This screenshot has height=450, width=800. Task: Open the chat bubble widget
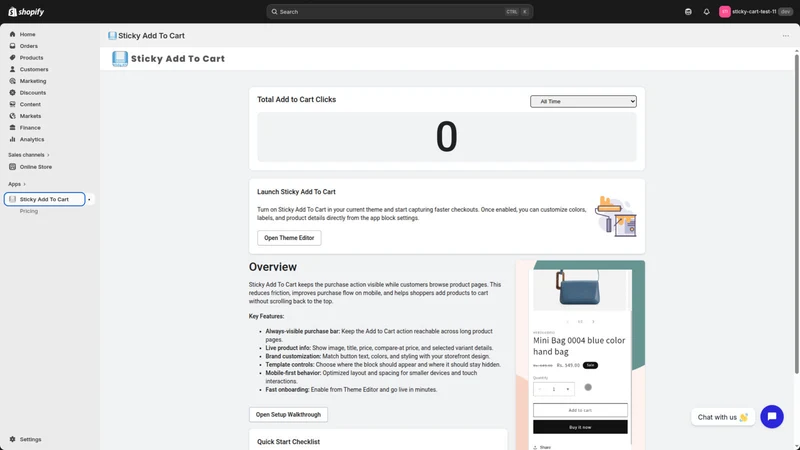pyautogui.click(x=772, y=417)
